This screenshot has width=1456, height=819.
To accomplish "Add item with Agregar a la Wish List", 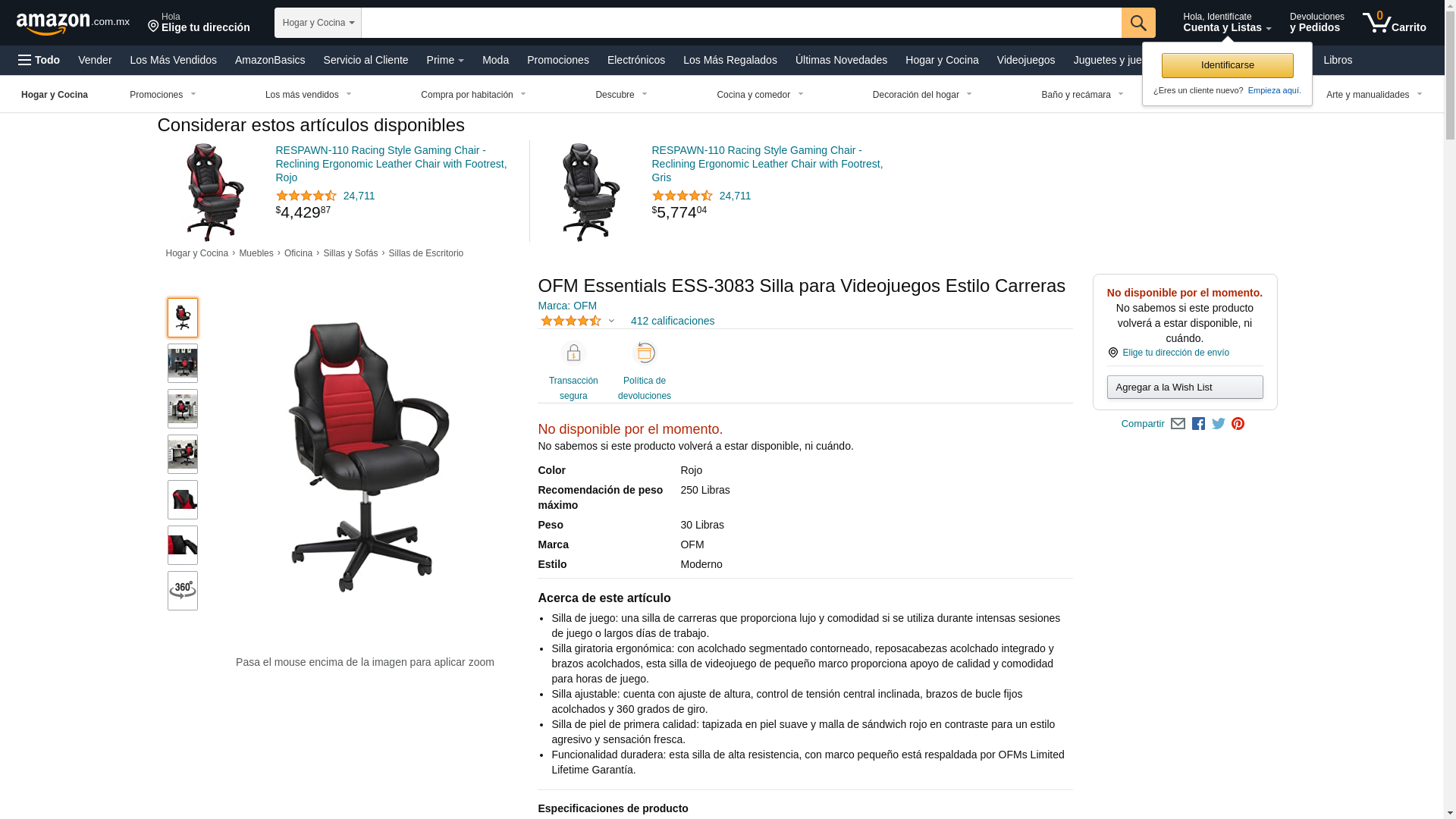I will [1185, 388].
